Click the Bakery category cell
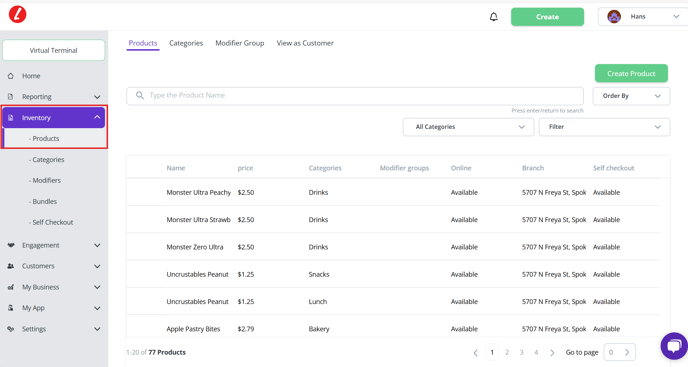The height and width of the screenshot is (367, 688). pos(319,329)
